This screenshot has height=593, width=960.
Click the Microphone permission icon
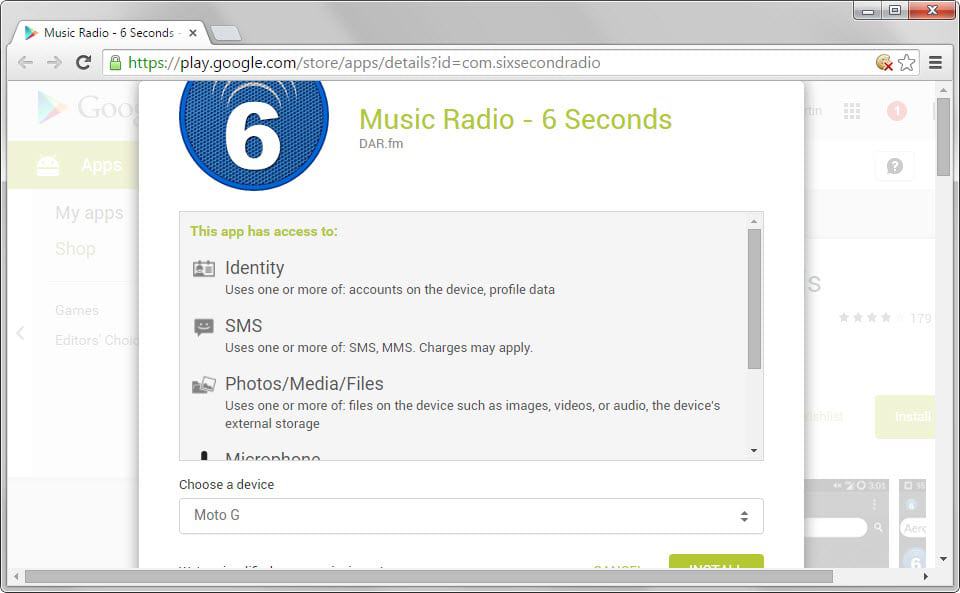click(204, 456)
